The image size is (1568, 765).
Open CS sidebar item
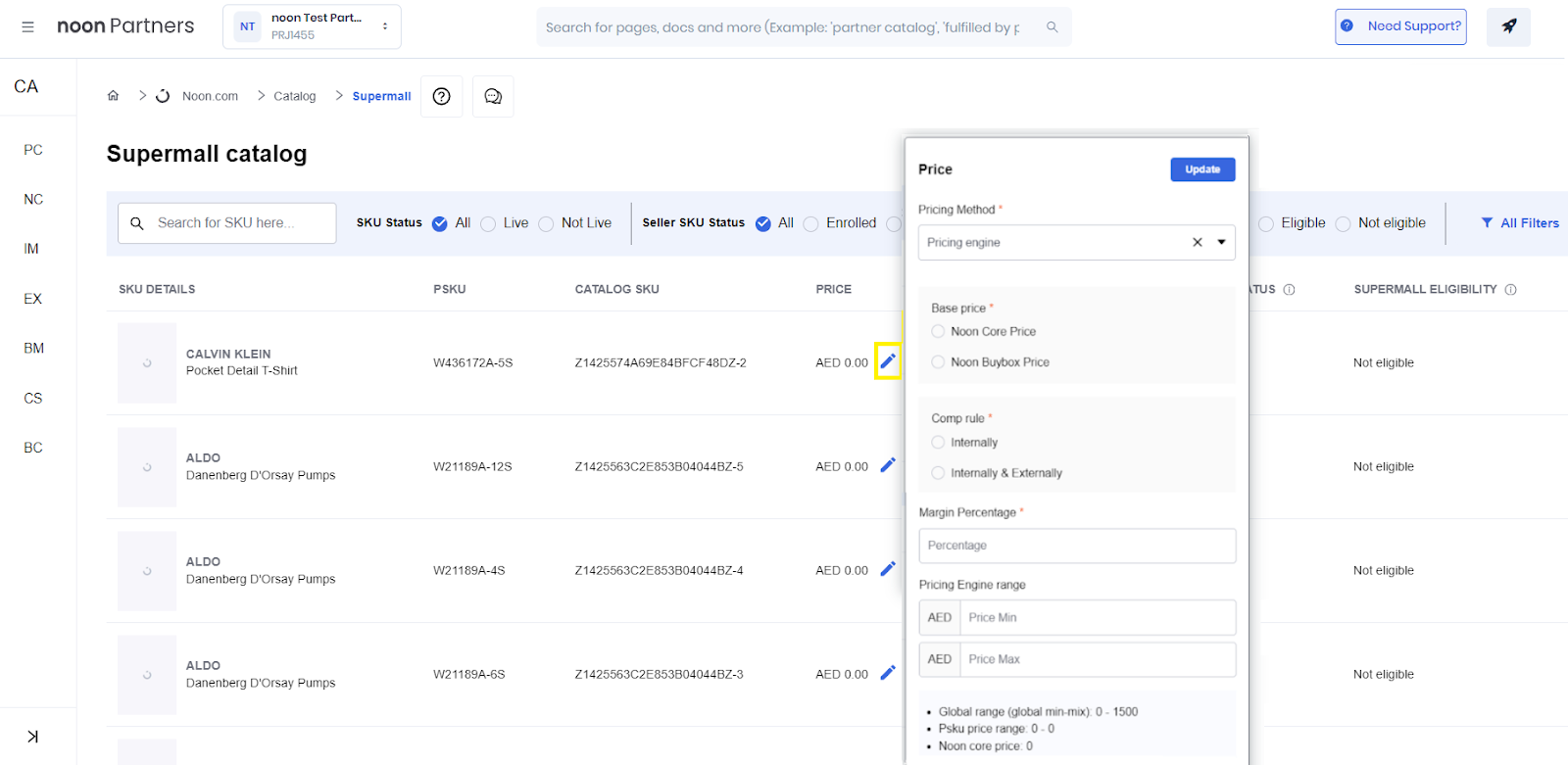[33, 398]
